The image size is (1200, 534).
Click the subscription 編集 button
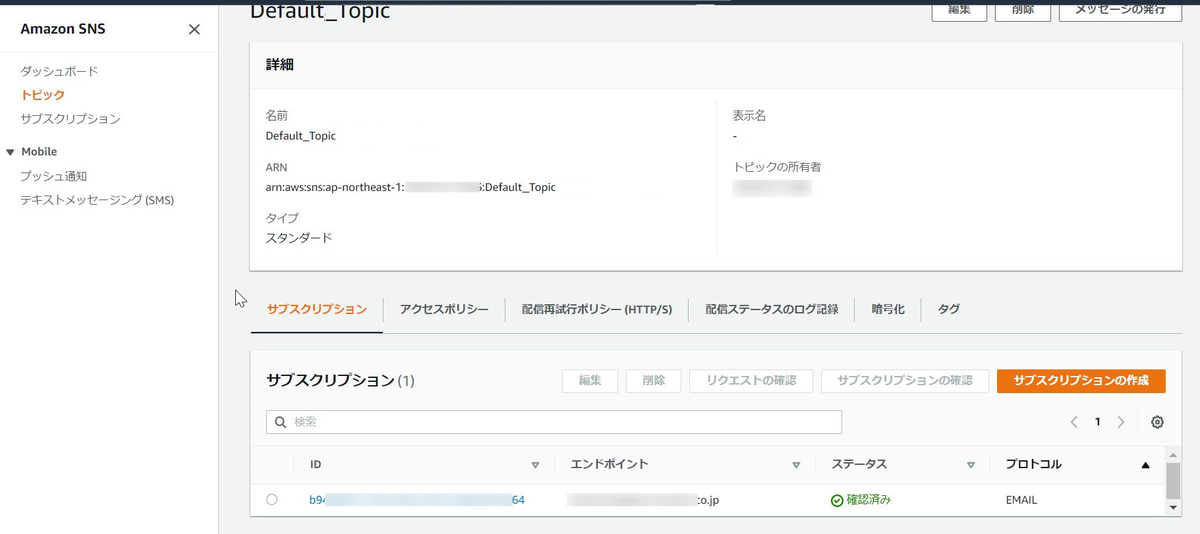point(590,381)
